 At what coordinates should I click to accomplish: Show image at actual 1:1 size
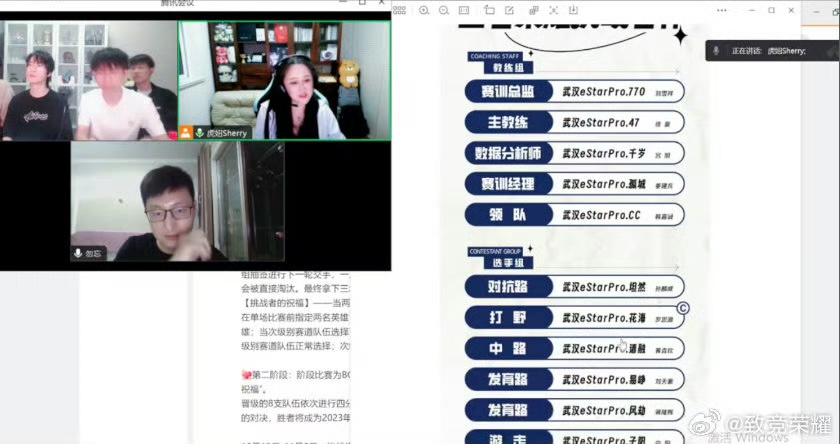point(464,10)
